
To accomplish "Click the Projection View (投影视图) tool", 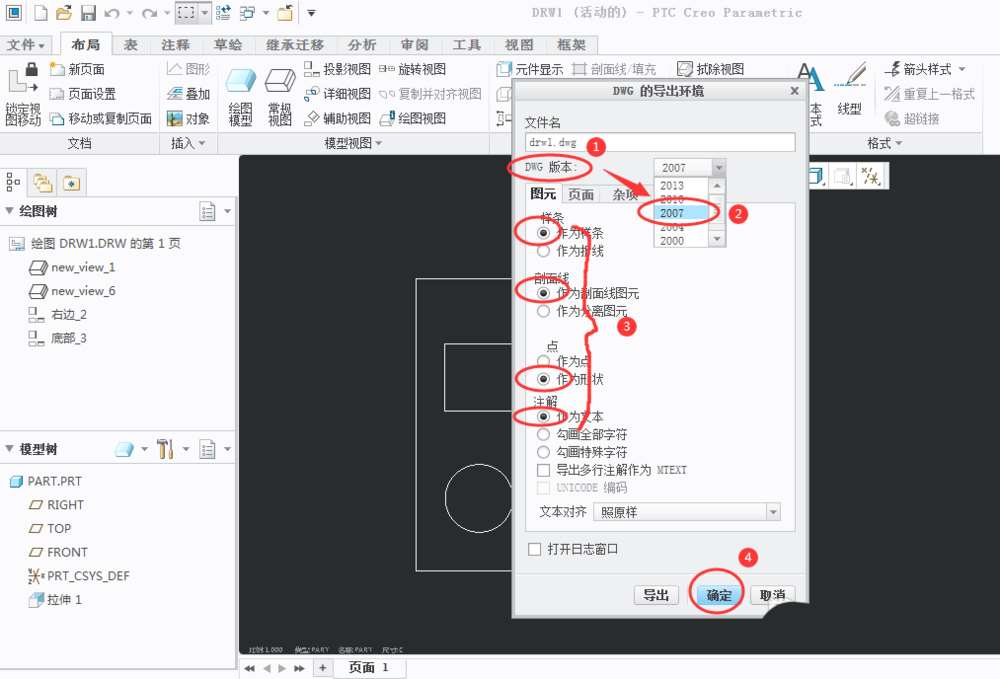I will [x=337, y=69].
